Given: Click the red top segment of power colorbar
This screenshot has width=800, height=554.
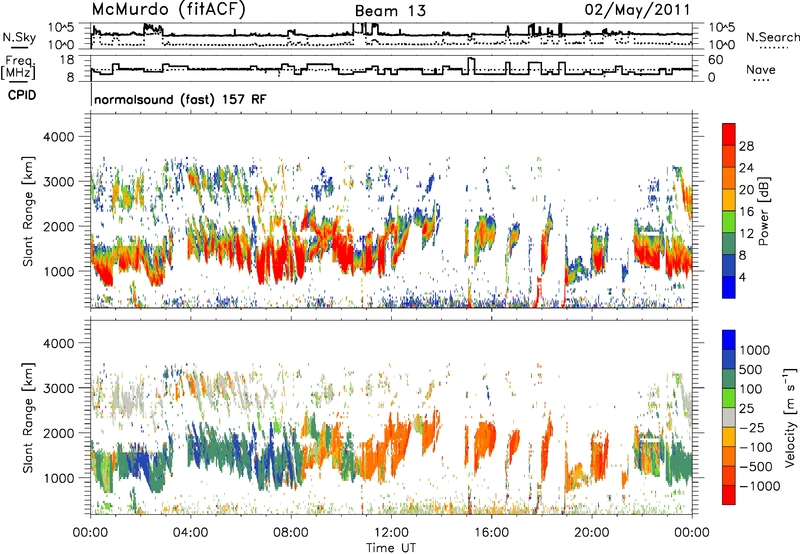Looking at the screenshot, I should [729, 135].
